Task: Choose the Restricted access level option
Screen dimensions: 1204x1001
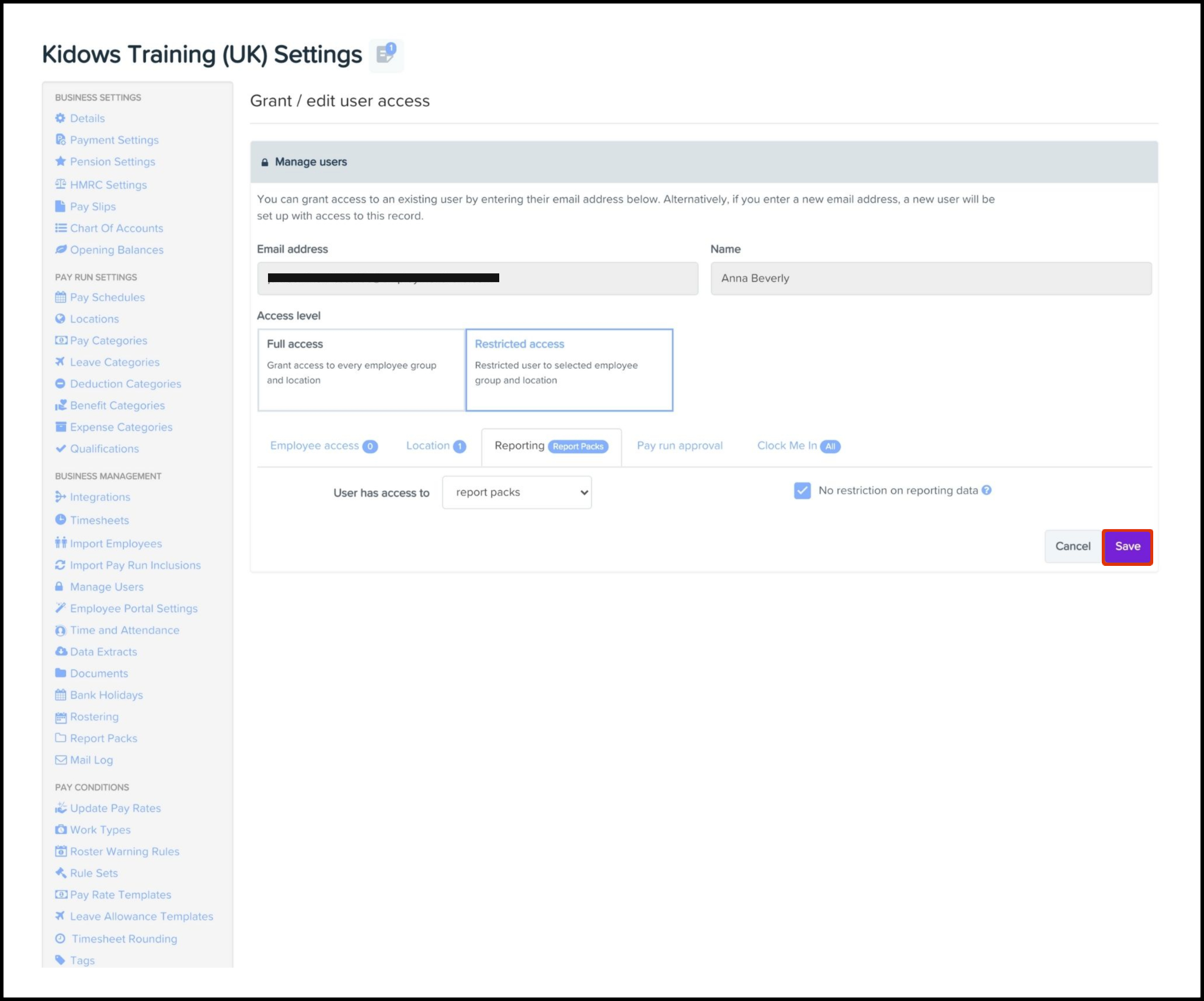Action: pos(569,370)
